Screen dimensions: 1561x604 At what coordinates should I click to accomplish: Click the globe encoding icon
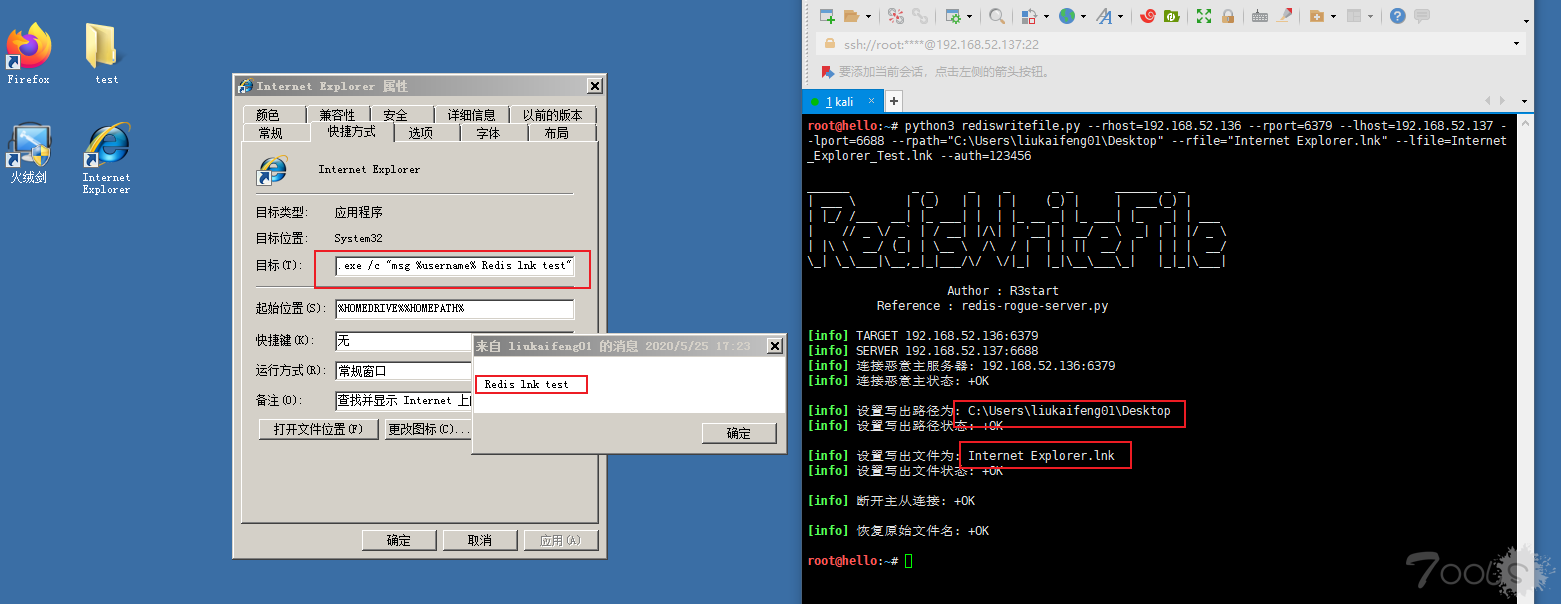[1067, 16]
